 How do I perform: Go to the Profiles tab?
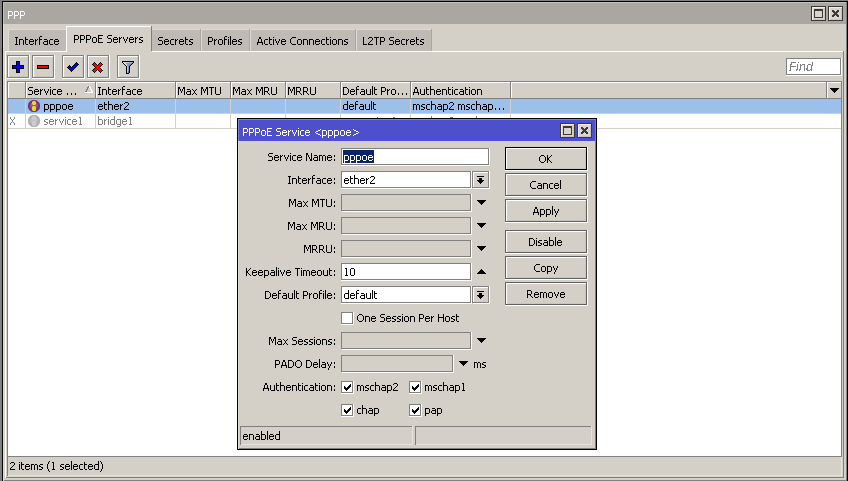(224, 41)
